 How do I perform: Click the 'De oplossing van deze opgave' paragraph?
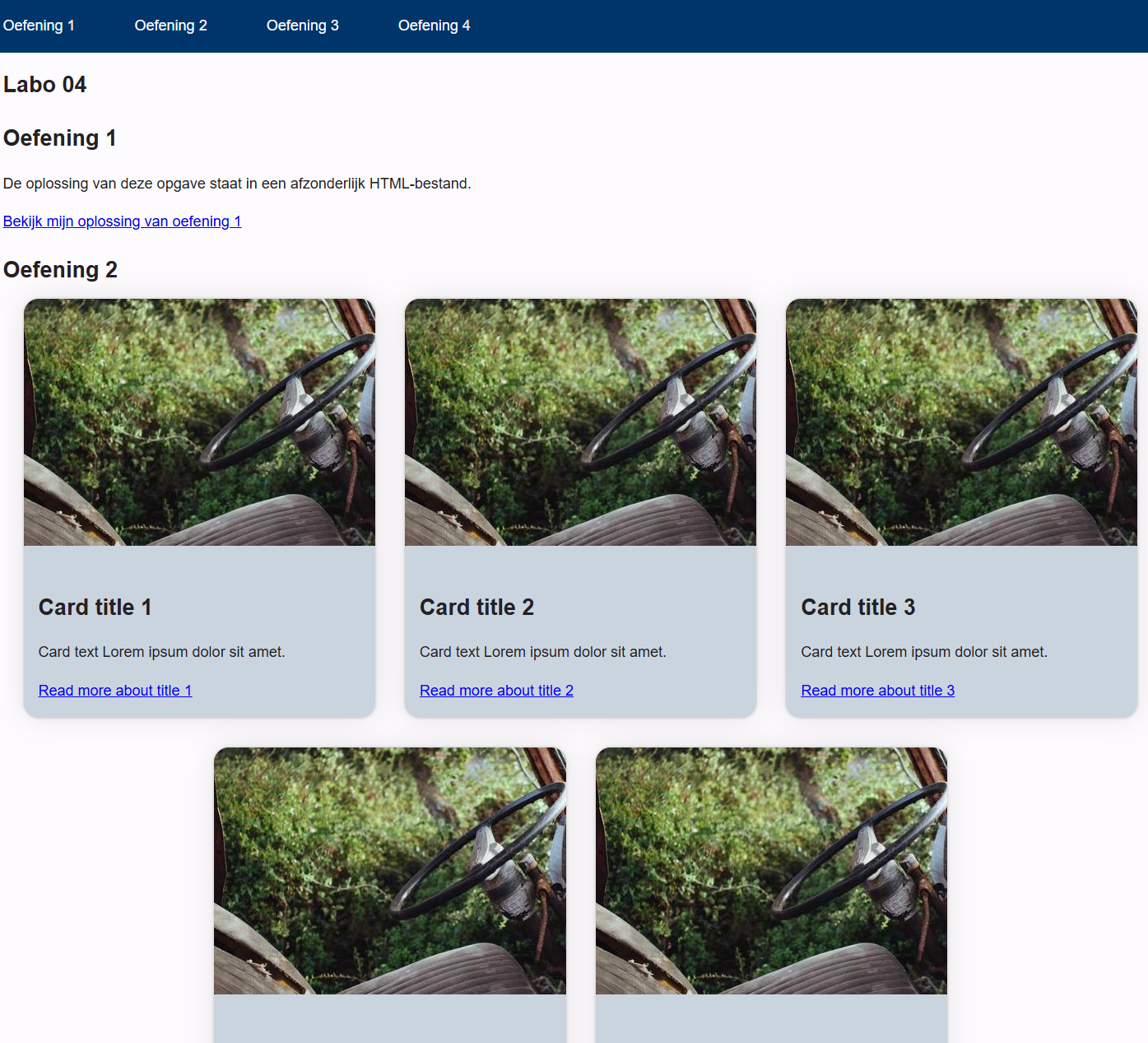tap(237, 184)
